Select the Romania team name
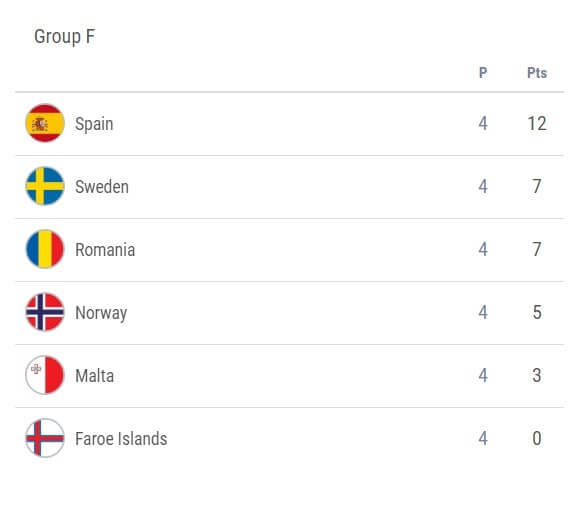This screenshot has width=584, height=521. coord(105,250)
